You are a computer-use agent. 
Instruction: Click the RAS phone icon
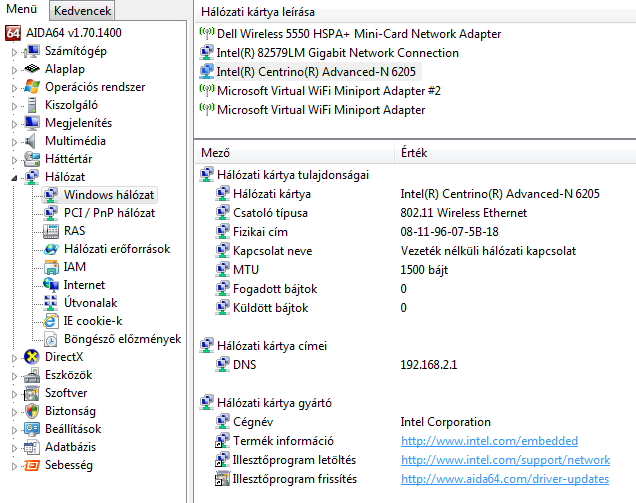pos(51,231)
